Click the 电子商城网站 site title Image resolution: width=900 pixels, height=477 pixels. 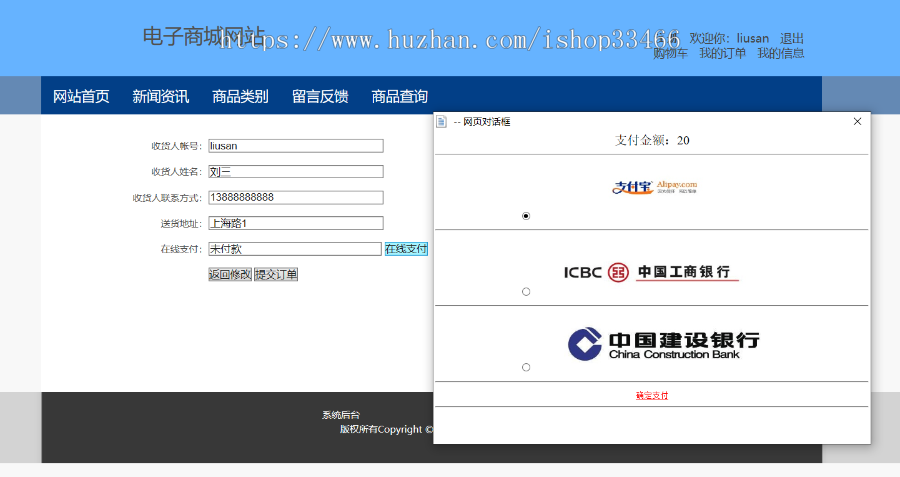click(x=204, y=36)
